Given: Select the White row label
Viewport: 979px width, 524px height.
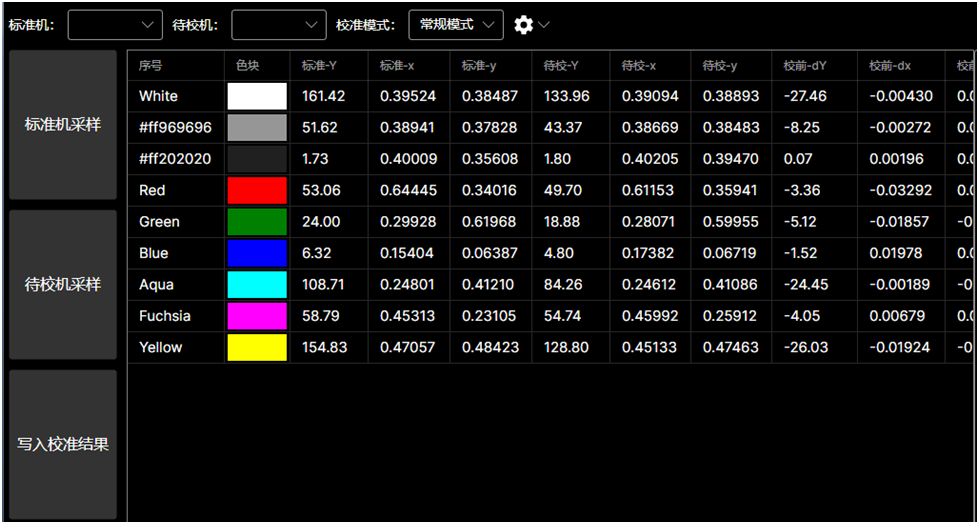Looking at the screenshot, I should pyautogui.click(x=158, y=96).
